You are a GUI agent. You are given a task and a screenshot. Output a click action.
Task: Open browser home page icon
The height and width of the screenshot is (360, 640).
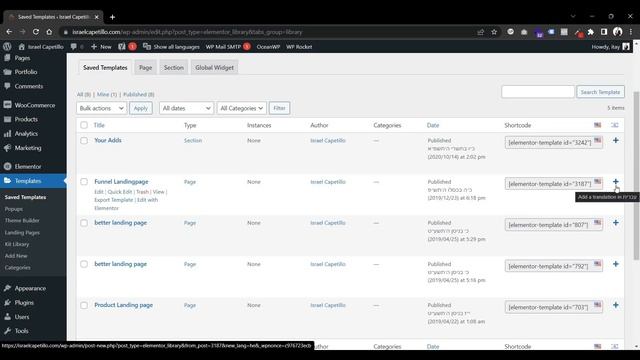tap(49, 32)
